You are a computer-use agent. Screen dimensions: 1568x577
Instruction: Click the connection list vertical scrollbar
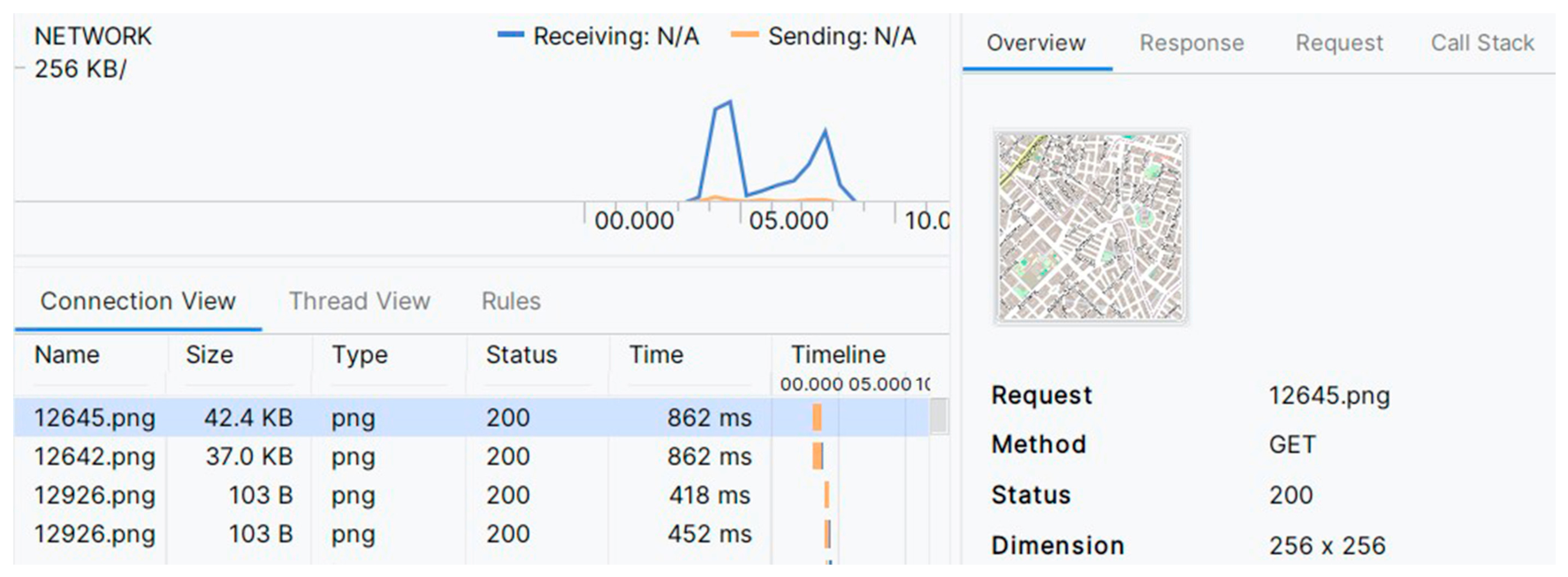939,416
